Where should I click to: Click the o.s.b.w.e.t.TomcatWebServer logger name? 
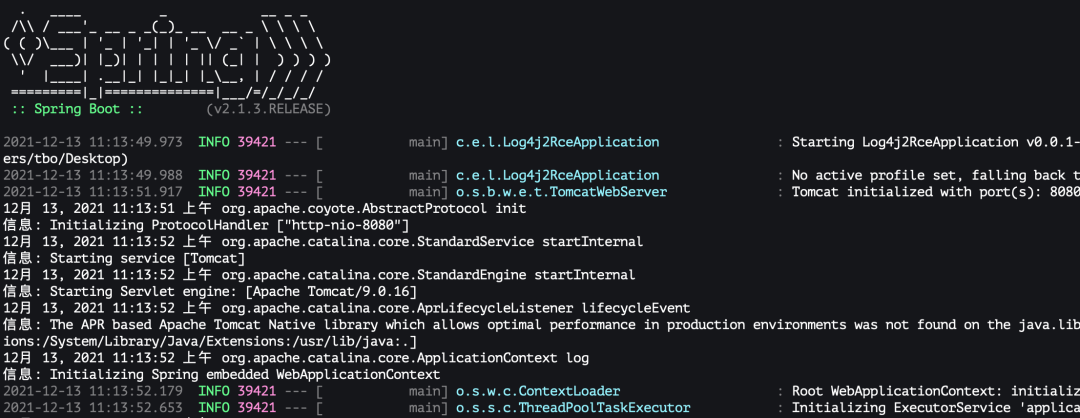(561, 191)
